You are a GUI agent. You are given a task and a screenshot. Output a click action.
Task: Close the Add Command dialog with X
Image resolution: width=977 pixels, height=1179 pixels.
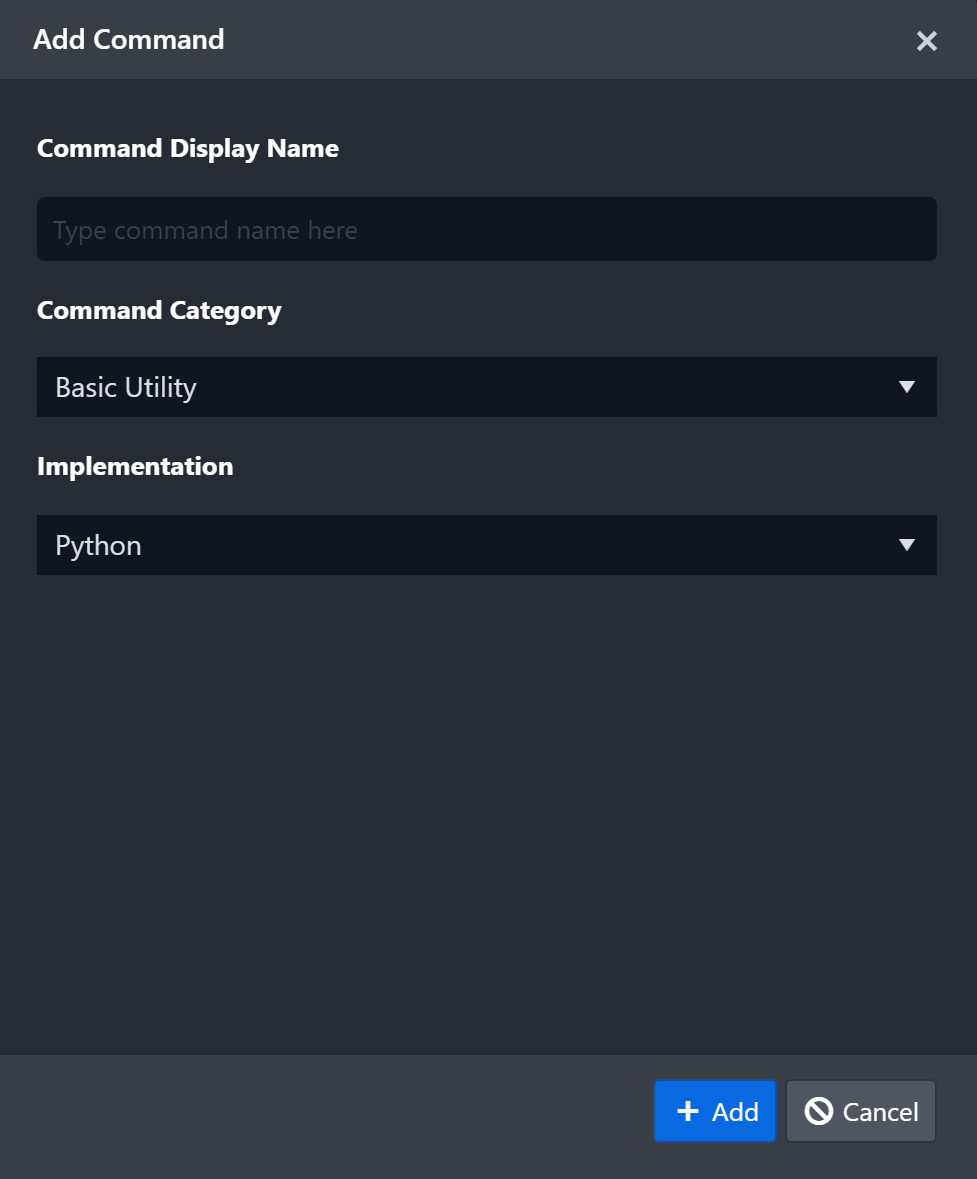tap(926, 41)
